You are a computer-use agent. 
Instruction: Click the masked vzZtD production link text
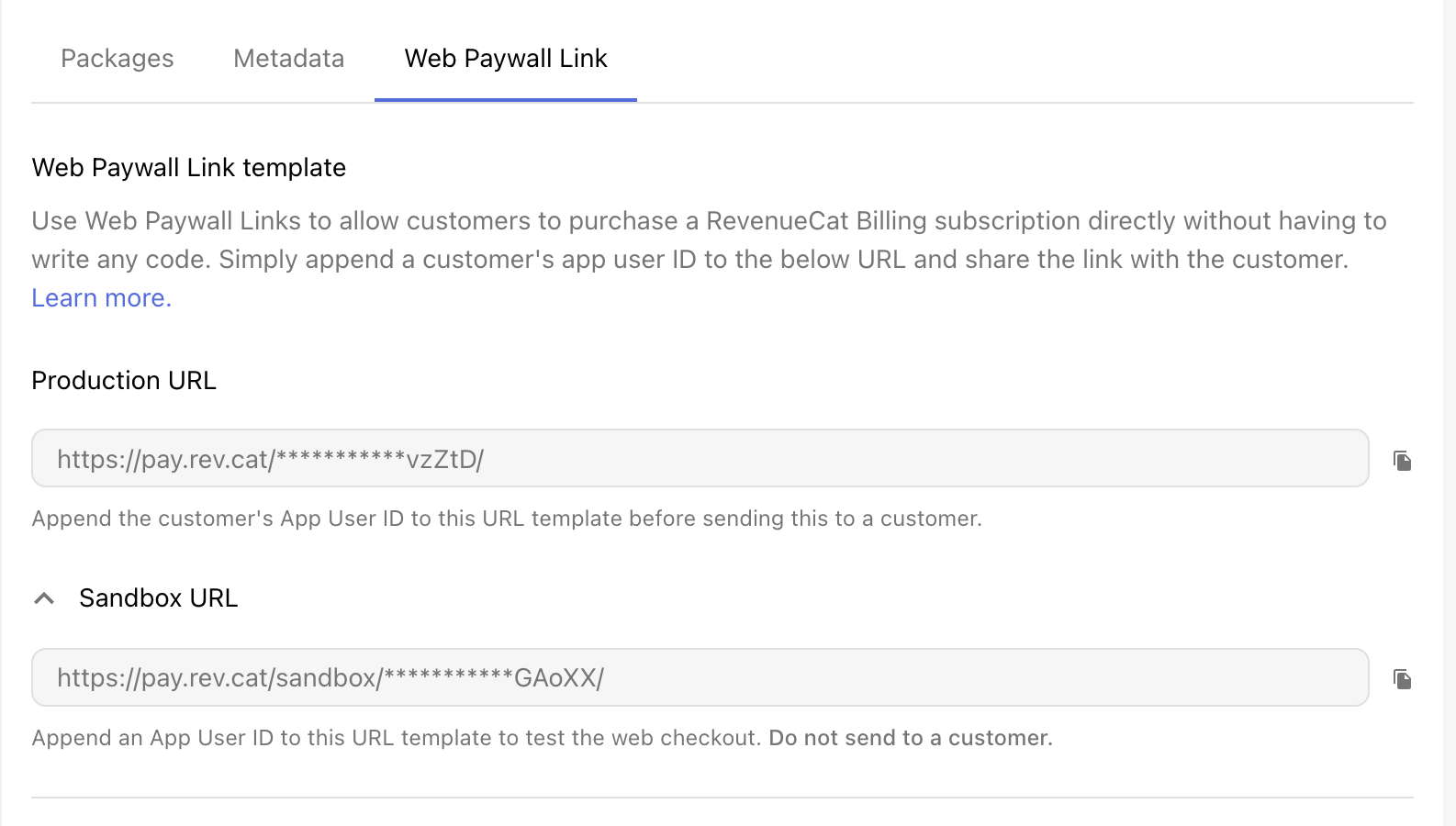point(271,459)
